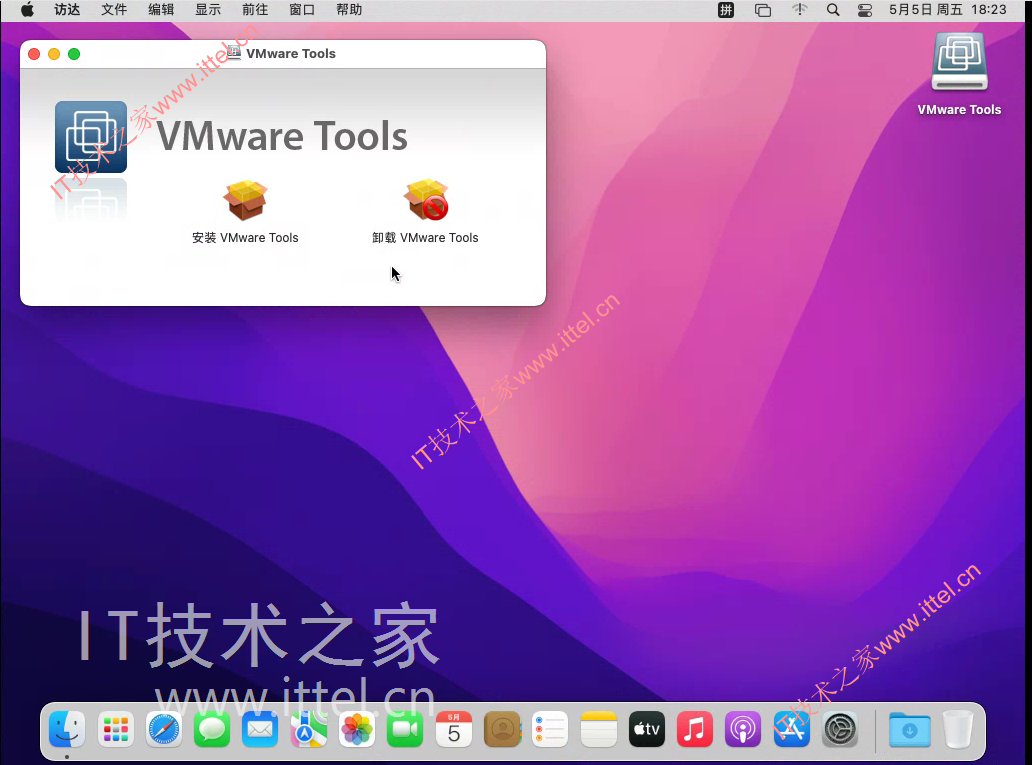Click the VMware Tools desktop disk label
1032x765 pixels.
click(x=960, y=110)
